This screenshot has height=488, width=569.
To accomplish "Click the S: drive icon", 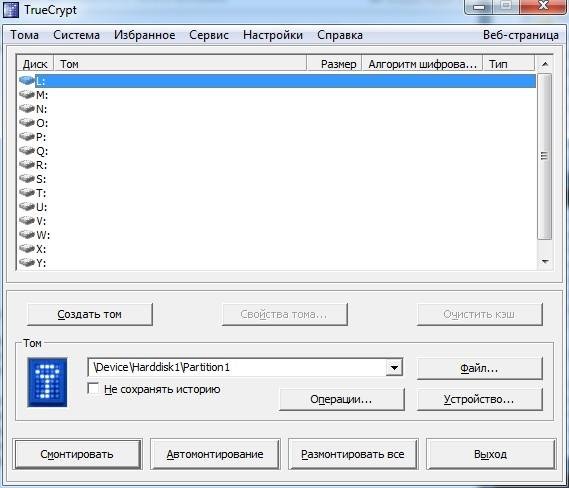I will (27, 179).
